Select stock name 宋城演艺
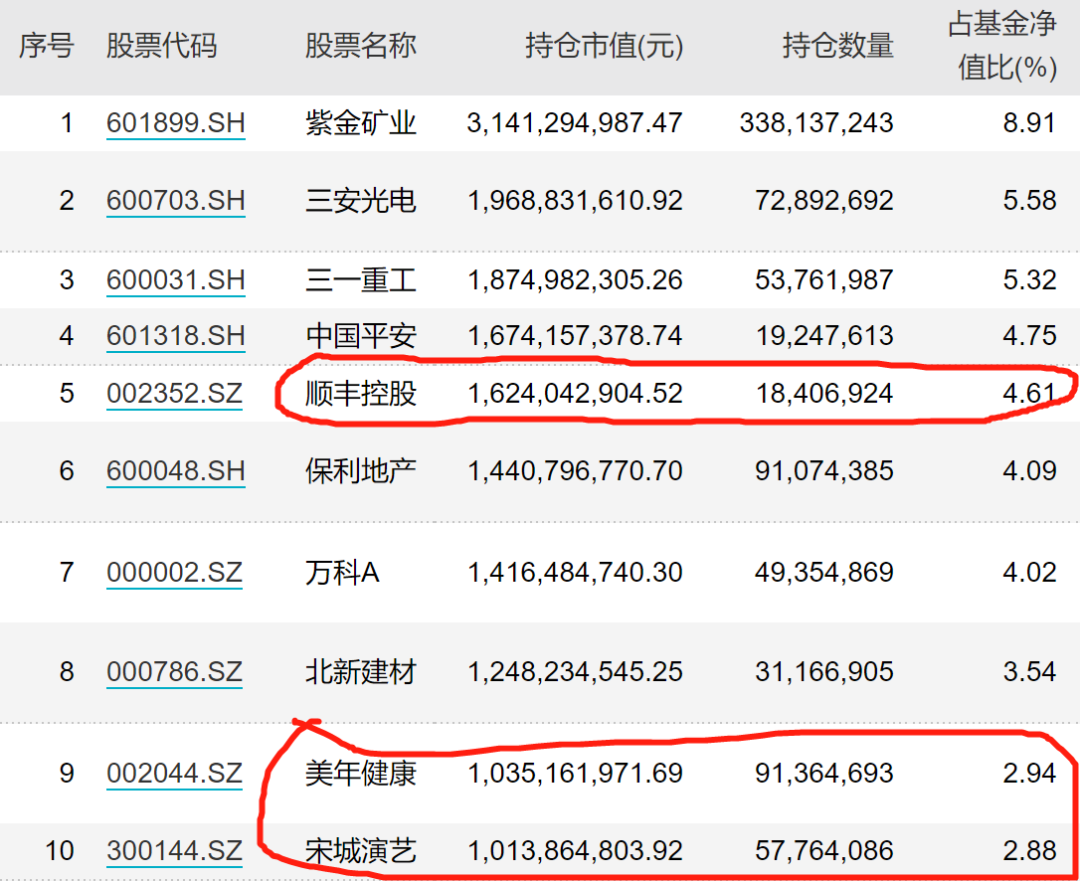 click(x=361, y=851)
